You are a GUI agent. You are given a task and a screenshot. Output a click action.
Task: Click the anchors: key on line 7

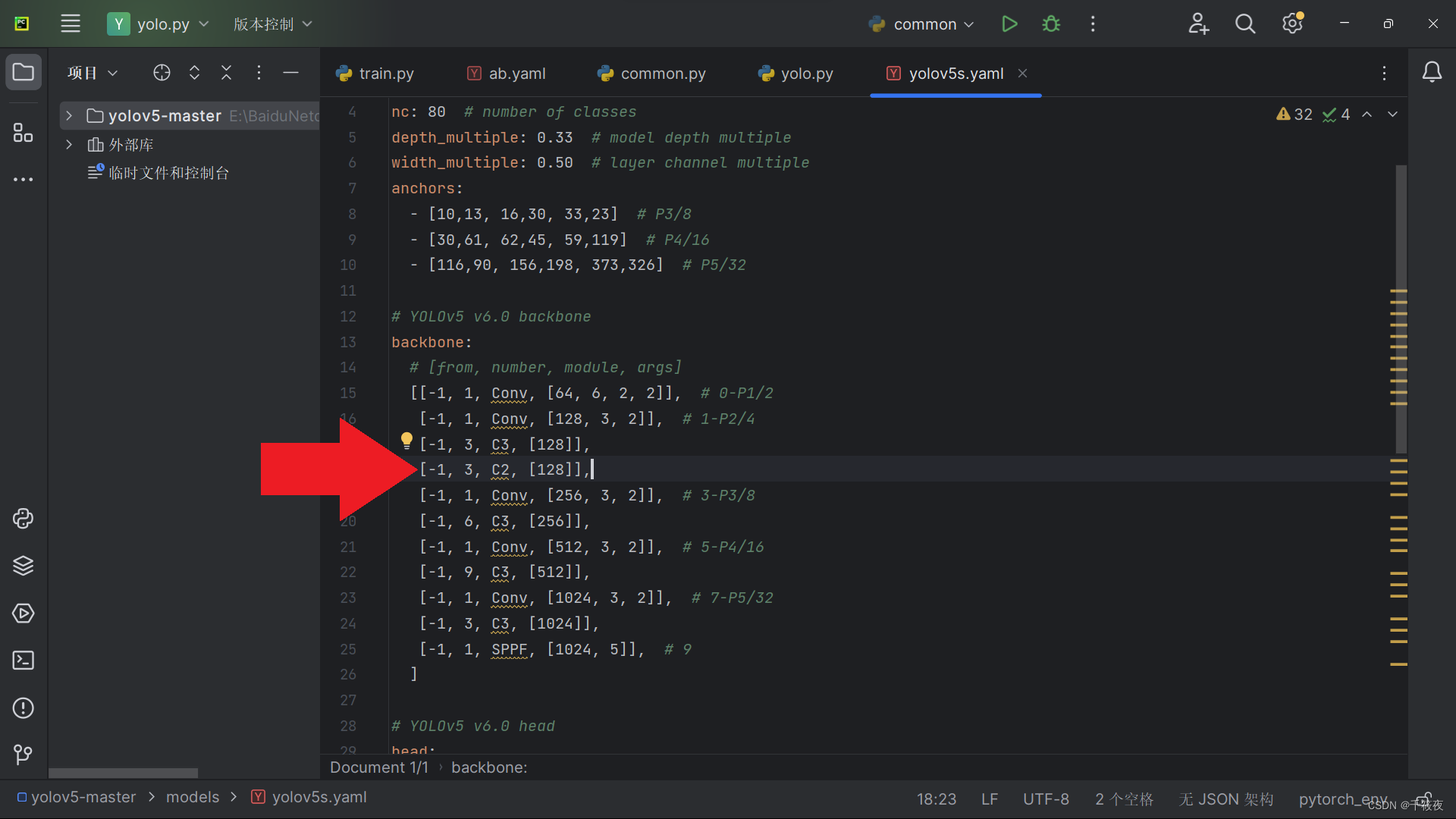[x=427, y=189]
